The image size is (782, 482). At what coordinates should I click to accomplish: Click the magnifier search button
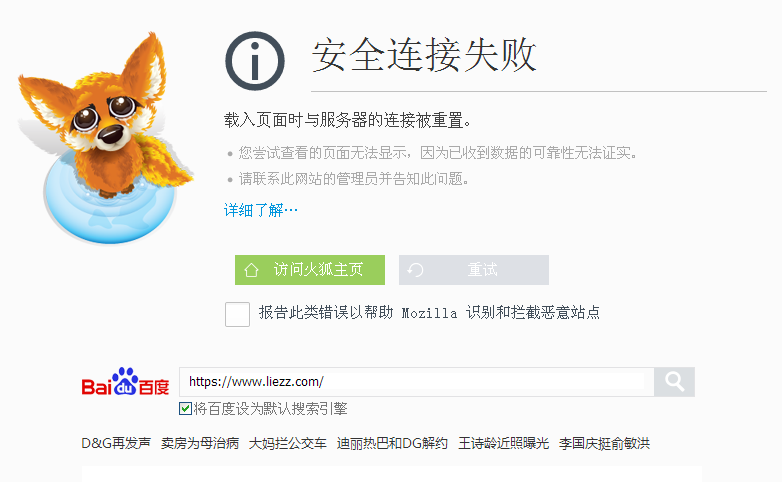[x=674, y=382]
